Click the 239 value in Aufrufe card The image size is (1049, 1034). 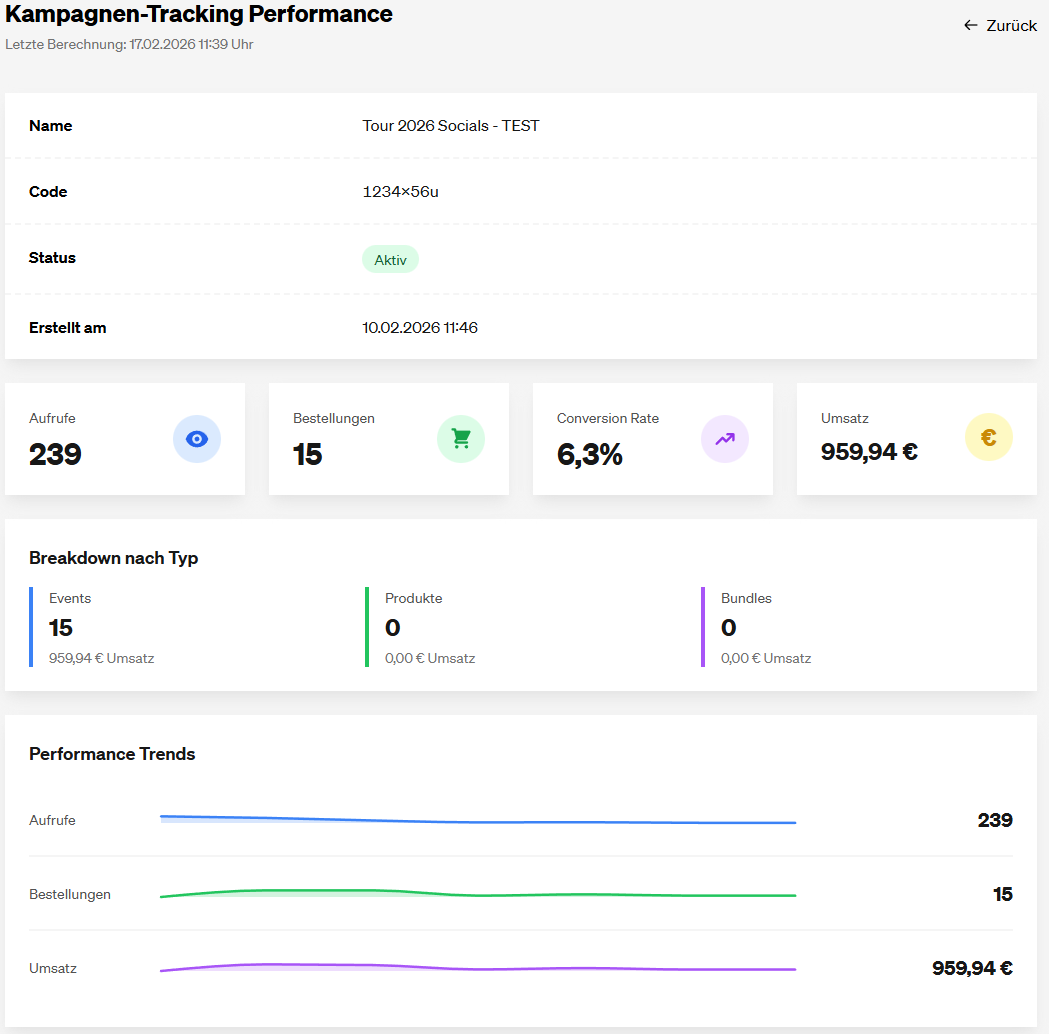(55, 455)
